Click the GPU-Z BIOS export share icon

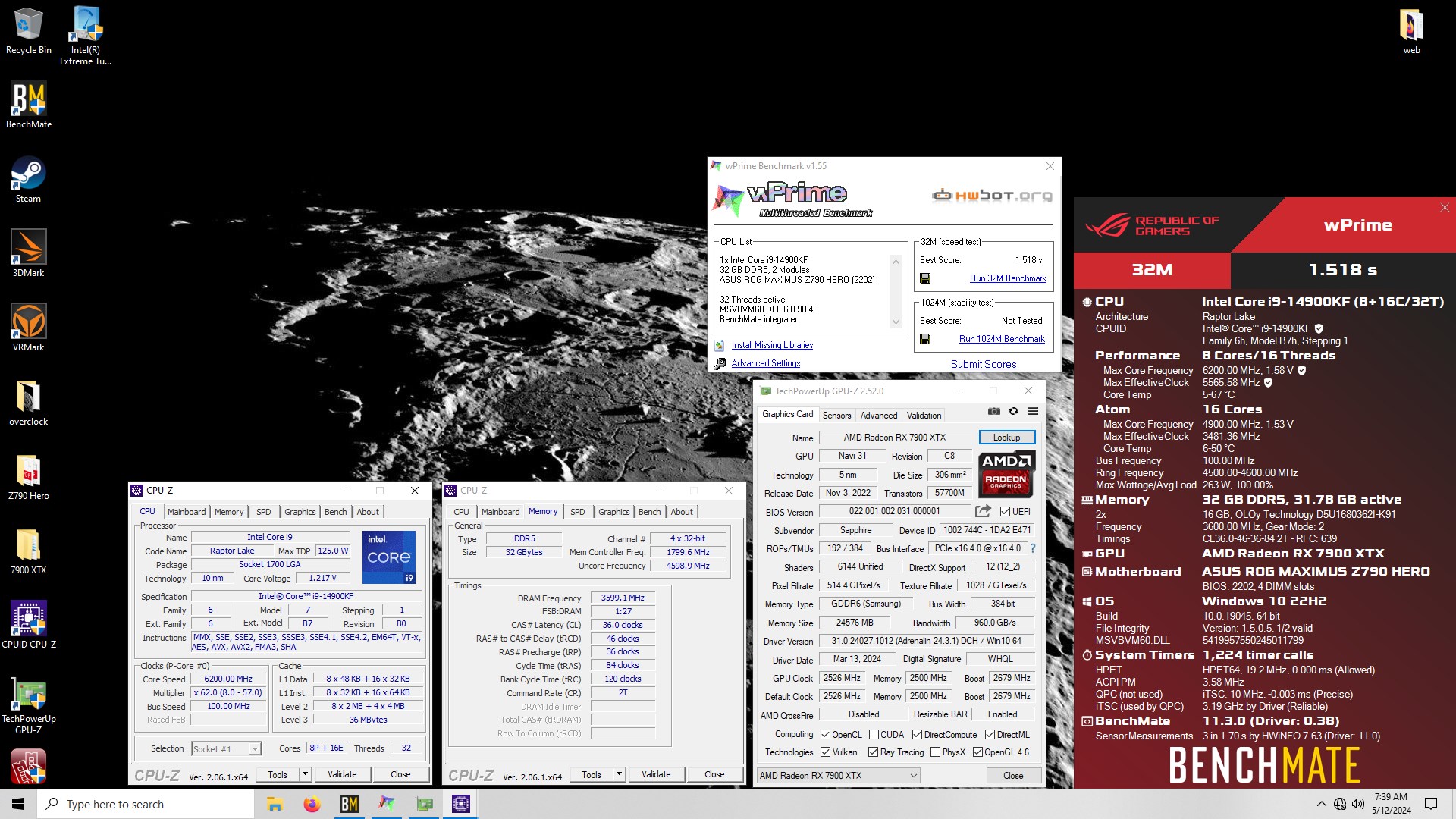click(983, 511)
